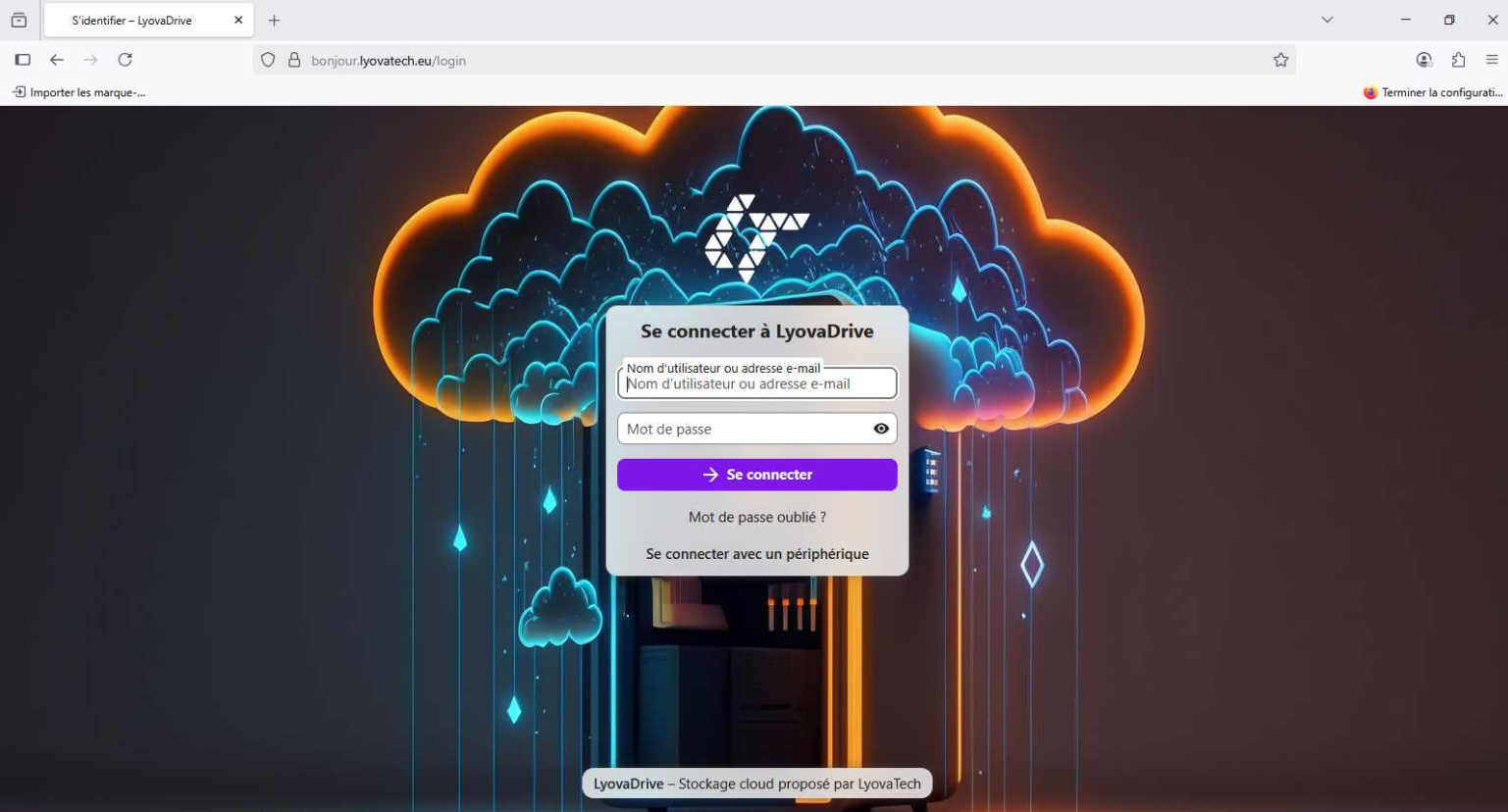Screen dimensions: 1508x812
Task: Minimize the browser window
Action: click(1406, 20)
